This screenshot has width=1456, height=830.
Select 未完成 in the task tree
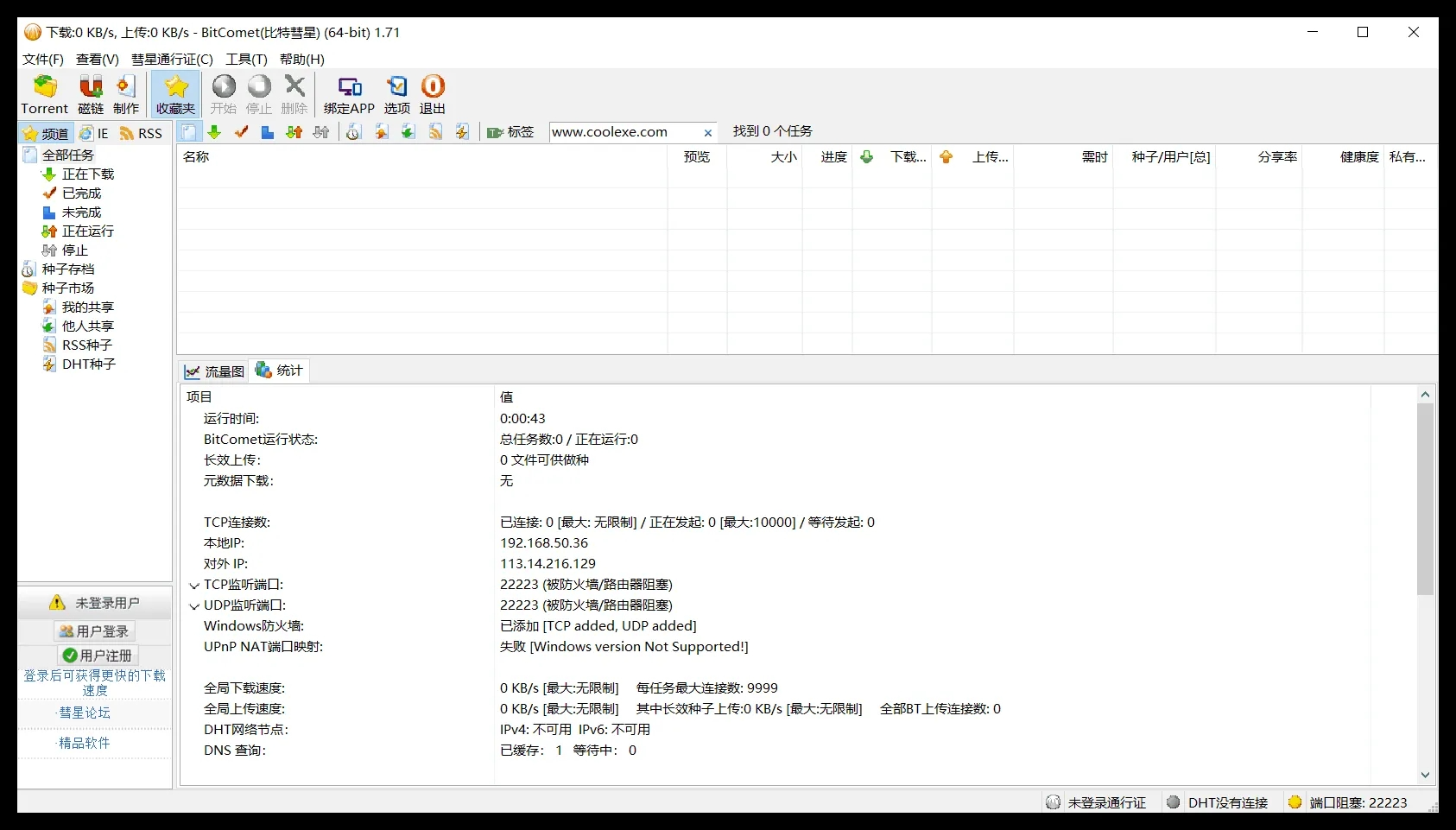82,212
